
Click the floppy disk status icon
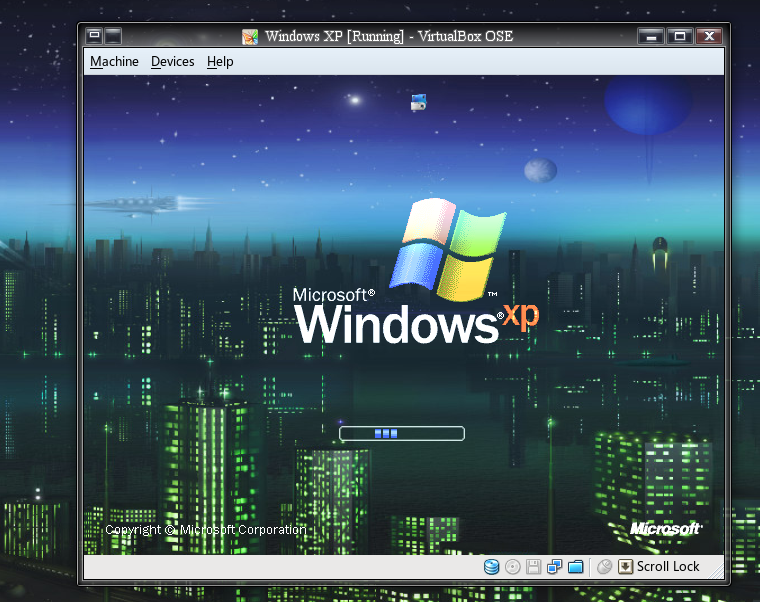point(533,567)
